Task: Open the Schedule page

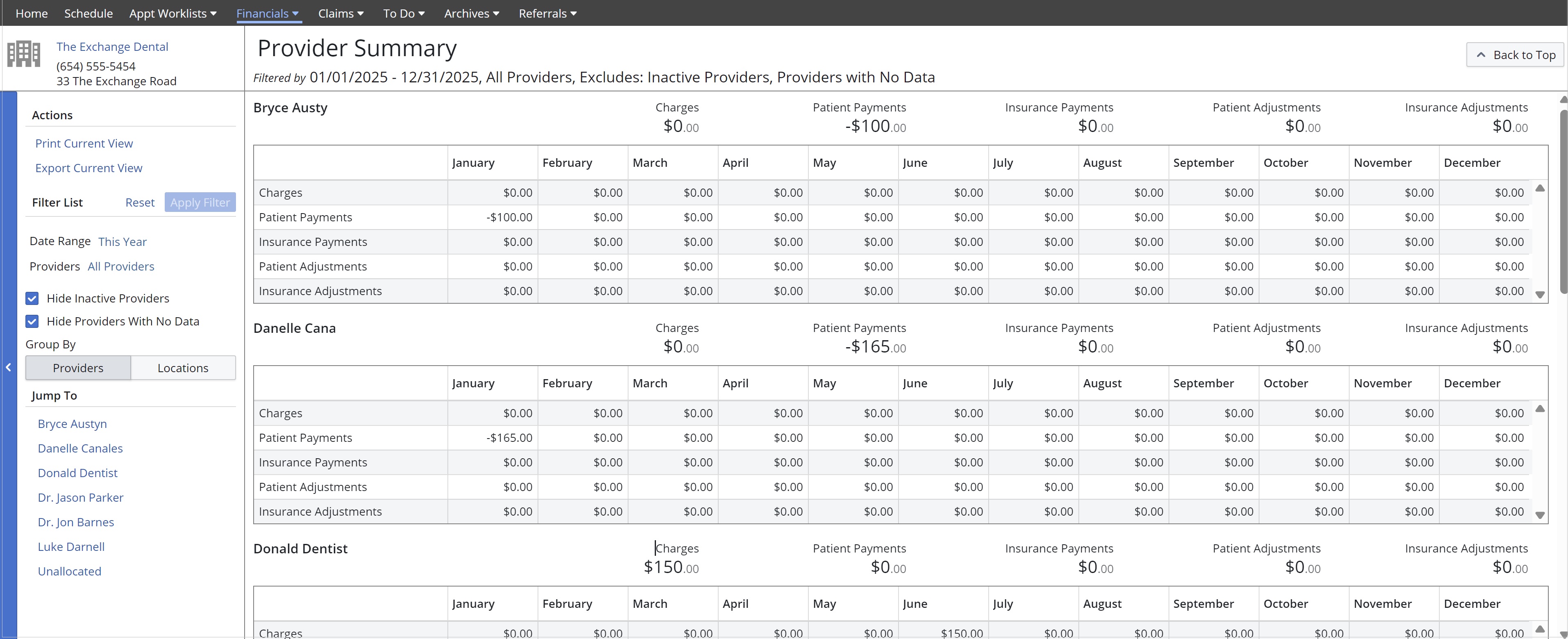Action: point(89,14)
